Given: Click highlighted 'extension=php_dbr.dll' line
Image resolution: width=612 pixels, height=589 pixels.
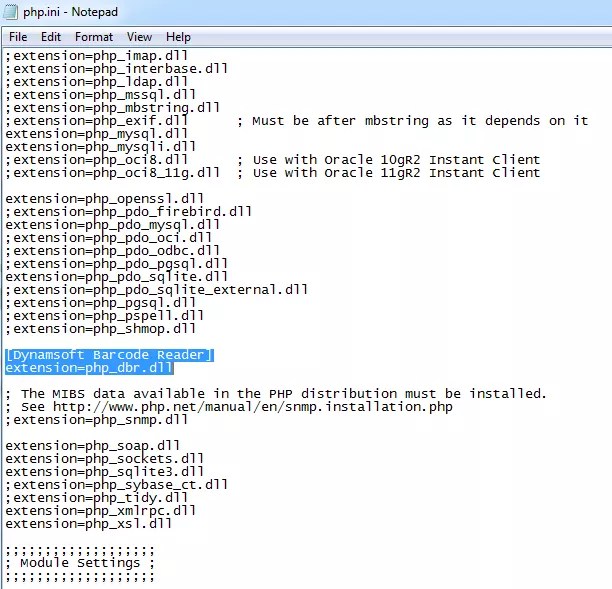Looking at the screenshot, I should (x=89, y=368).
